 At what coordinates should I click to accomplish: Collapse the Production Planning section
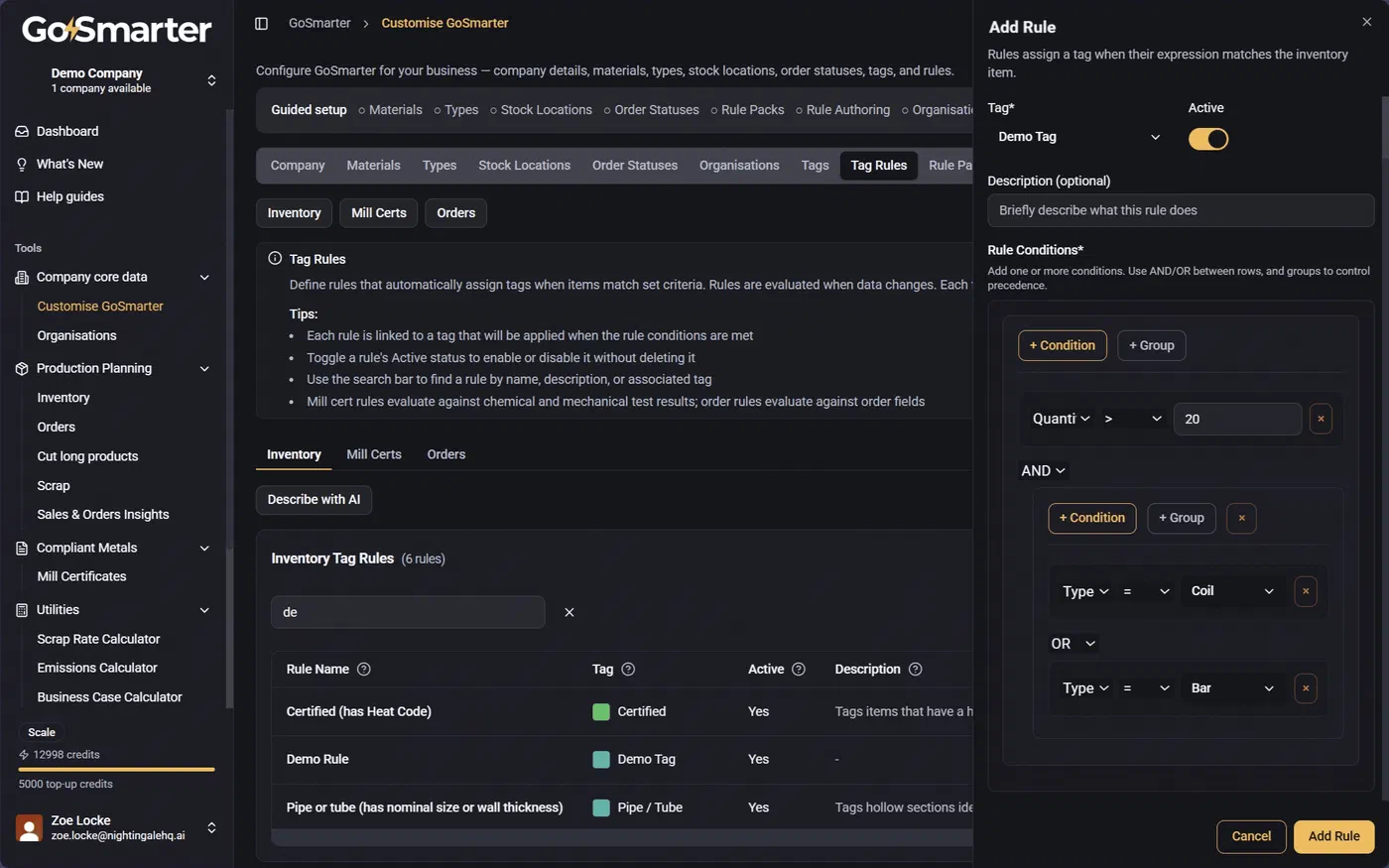tap(204, 369)
